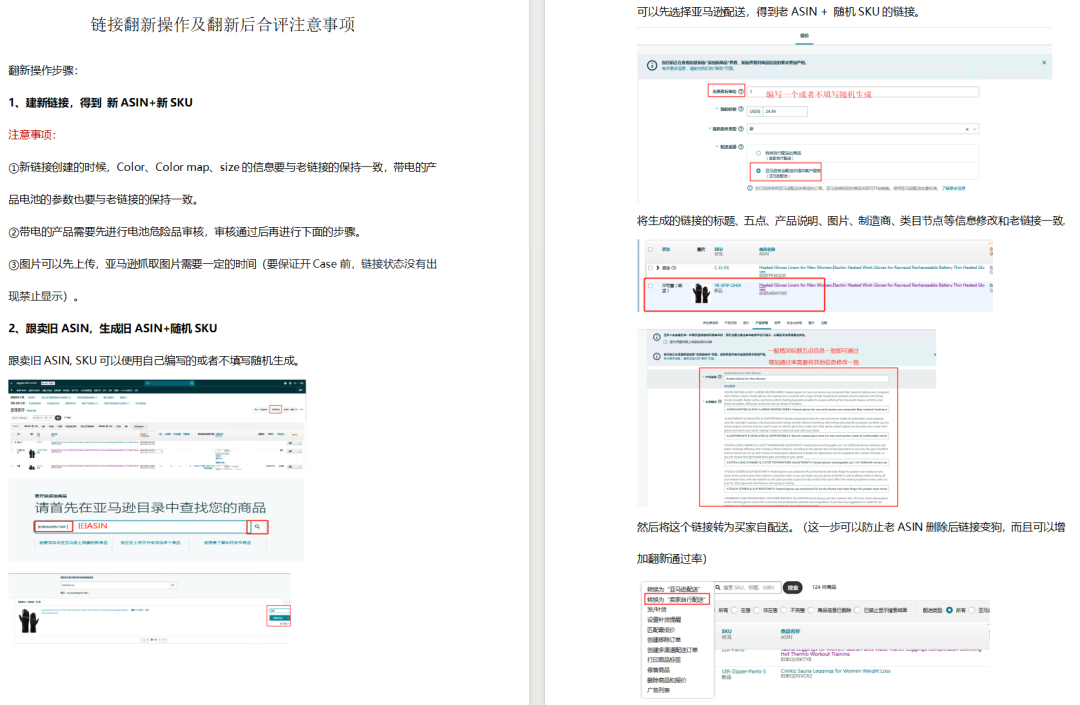Select the Amazon fulfillment radio option

tap(758, 170)
